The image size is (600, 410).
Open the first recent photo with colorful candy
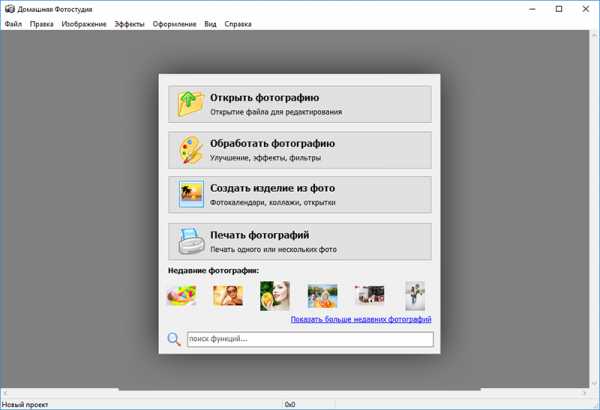point(182,295)
